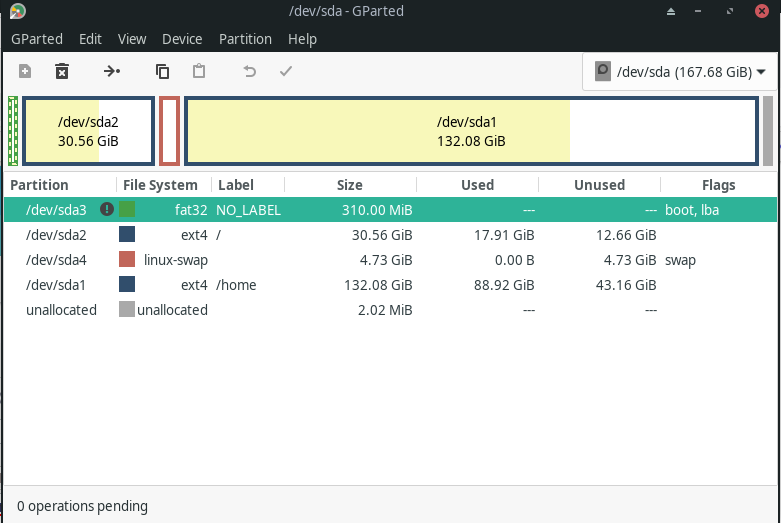Viewport: 781px width, 523px height.
Task: Click the Copy partition toolbar icon
Action: [x=162, y=71]
